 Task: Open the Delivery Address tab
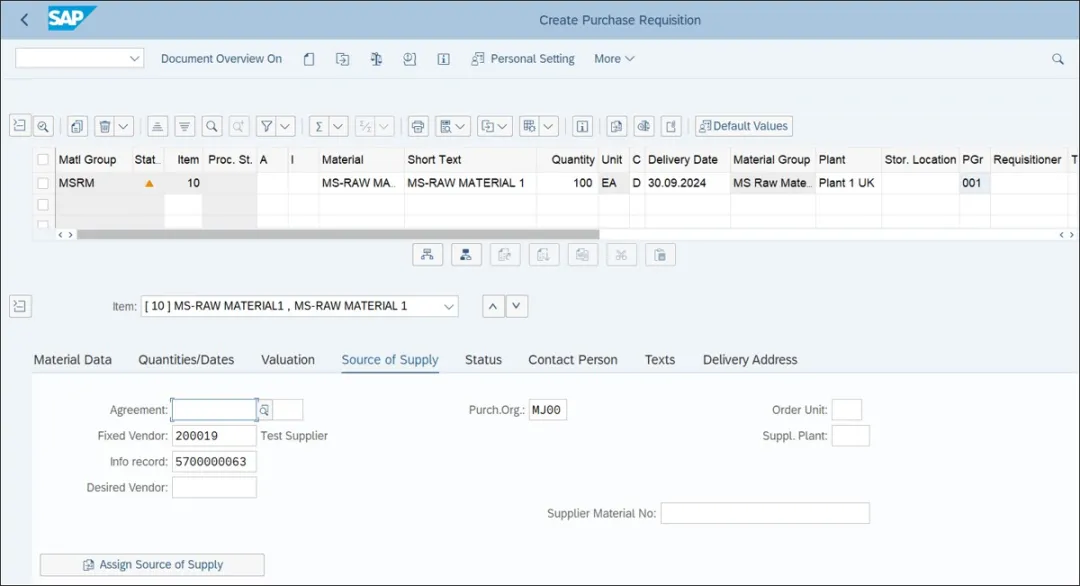coord(750,359)
